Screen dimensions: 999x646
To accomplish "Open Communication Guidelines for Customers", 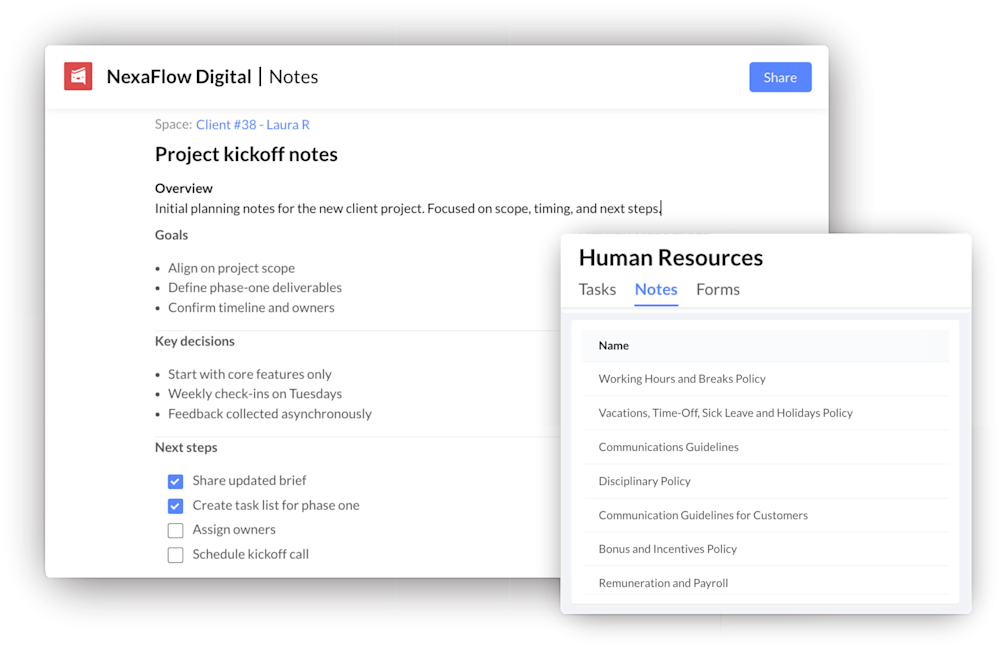I will tap(701, 515).
